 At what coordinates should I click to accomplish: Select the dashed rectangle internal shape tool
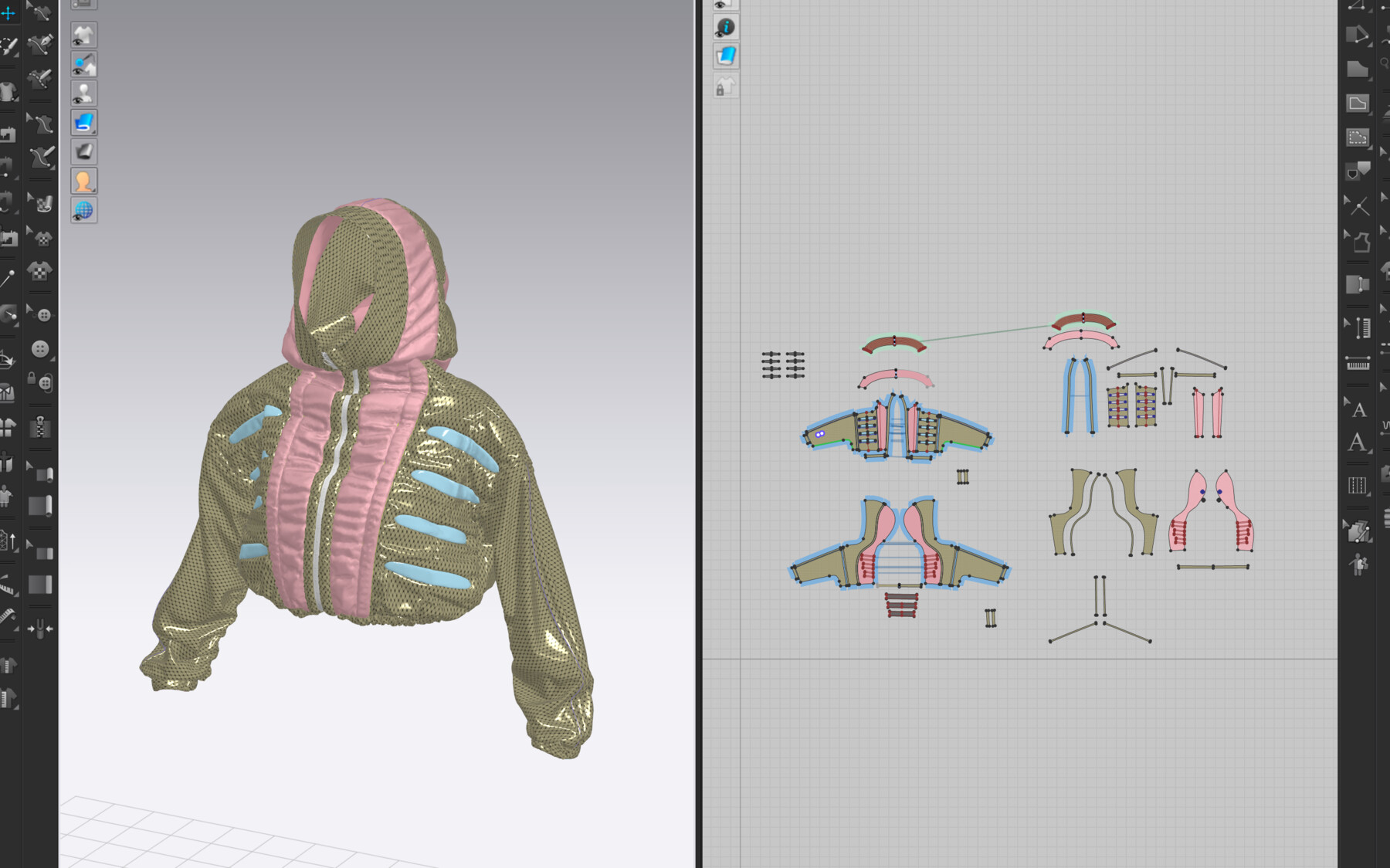tap(1357, 136)
